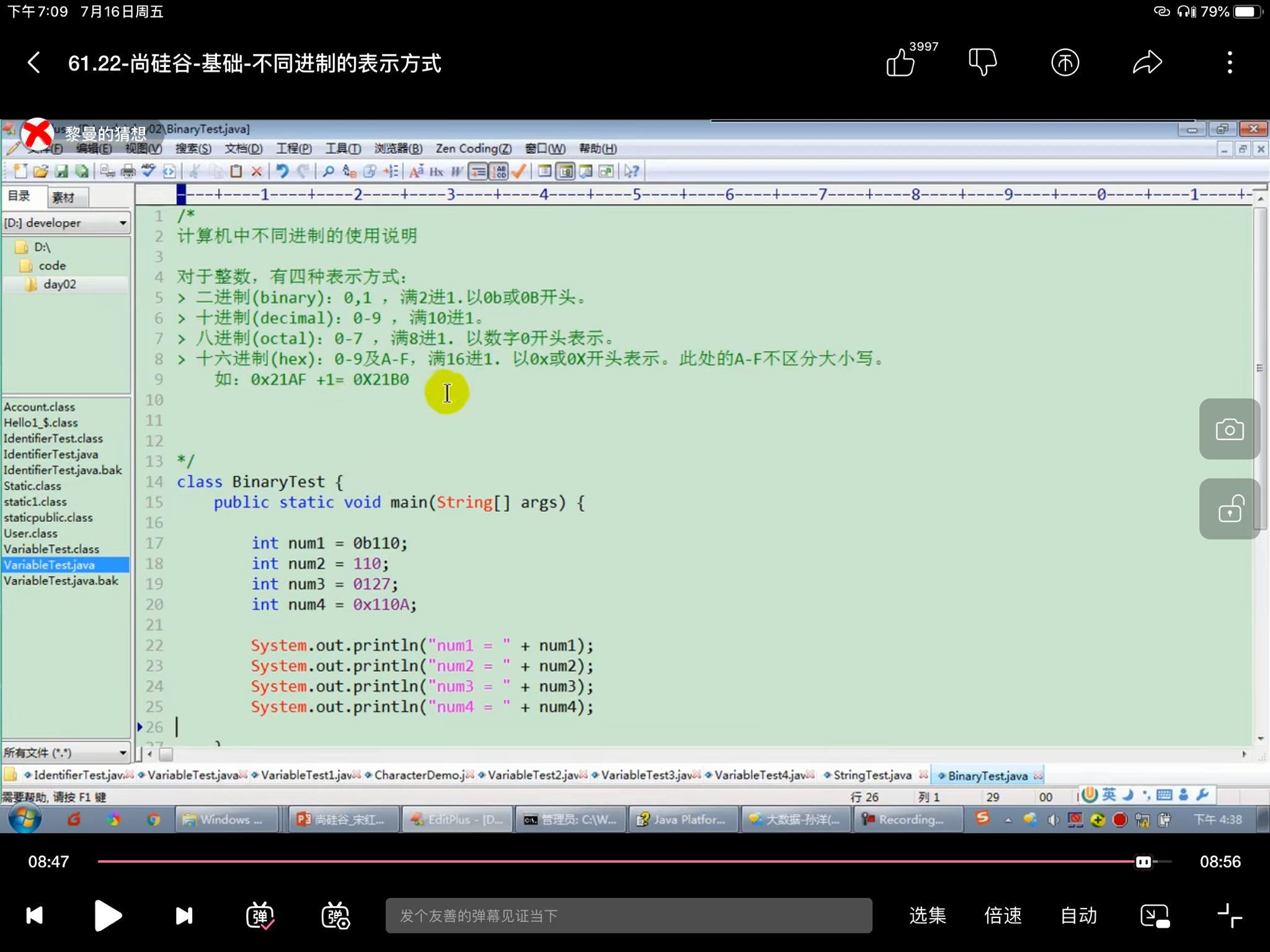Click the Undo arrow icon

(282, 172)
